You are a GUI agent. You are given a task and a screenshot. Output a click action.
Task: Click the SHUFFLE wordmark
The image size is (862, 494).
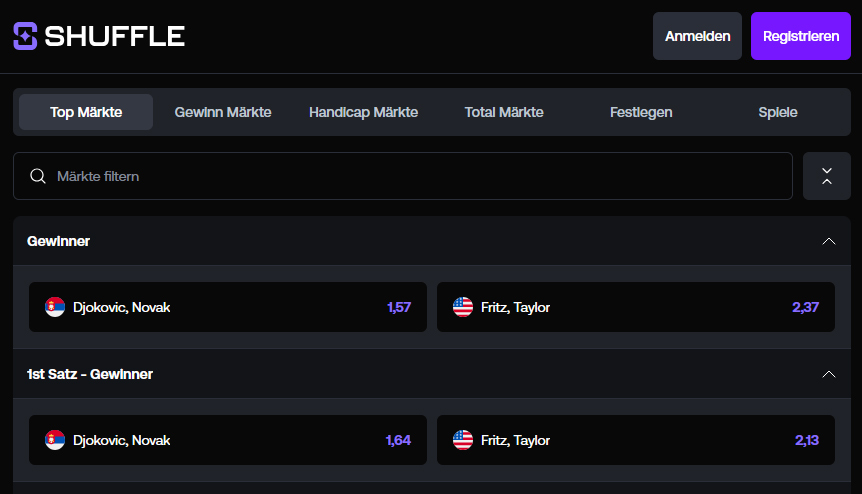[x=114, y=36]
